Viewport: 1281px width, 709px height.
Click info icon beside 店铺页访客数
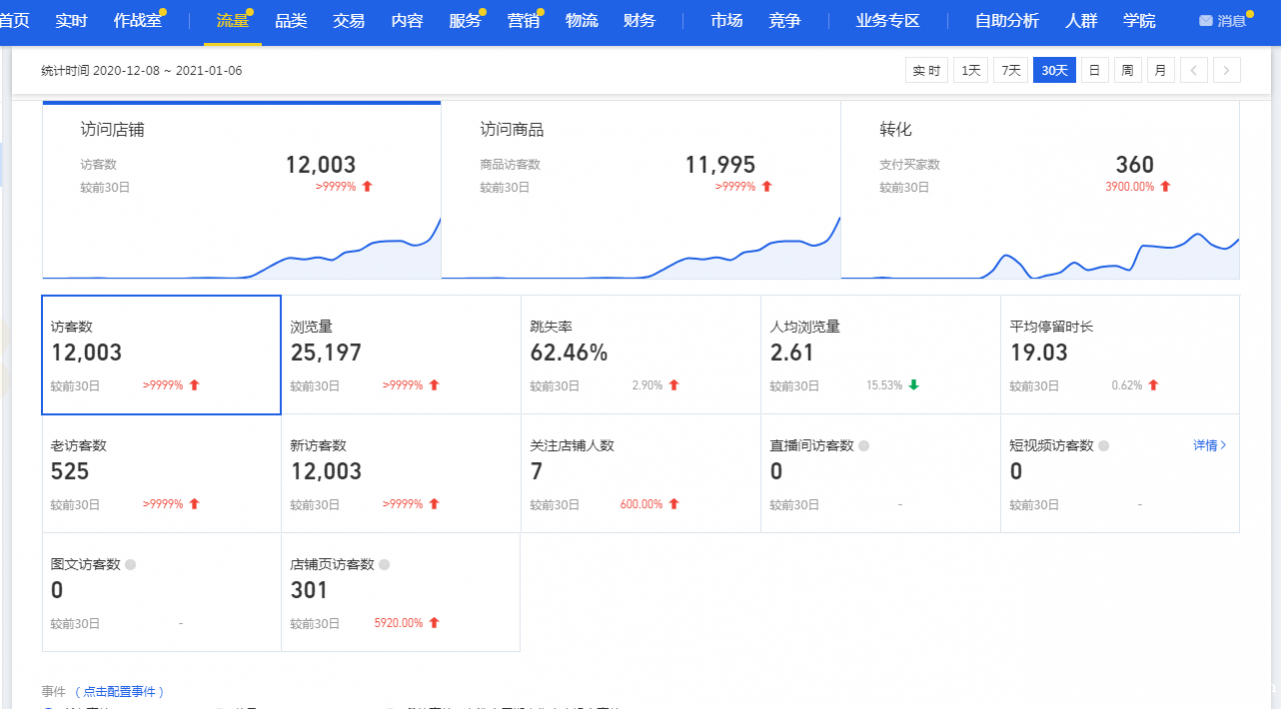[x=385, y=565]
